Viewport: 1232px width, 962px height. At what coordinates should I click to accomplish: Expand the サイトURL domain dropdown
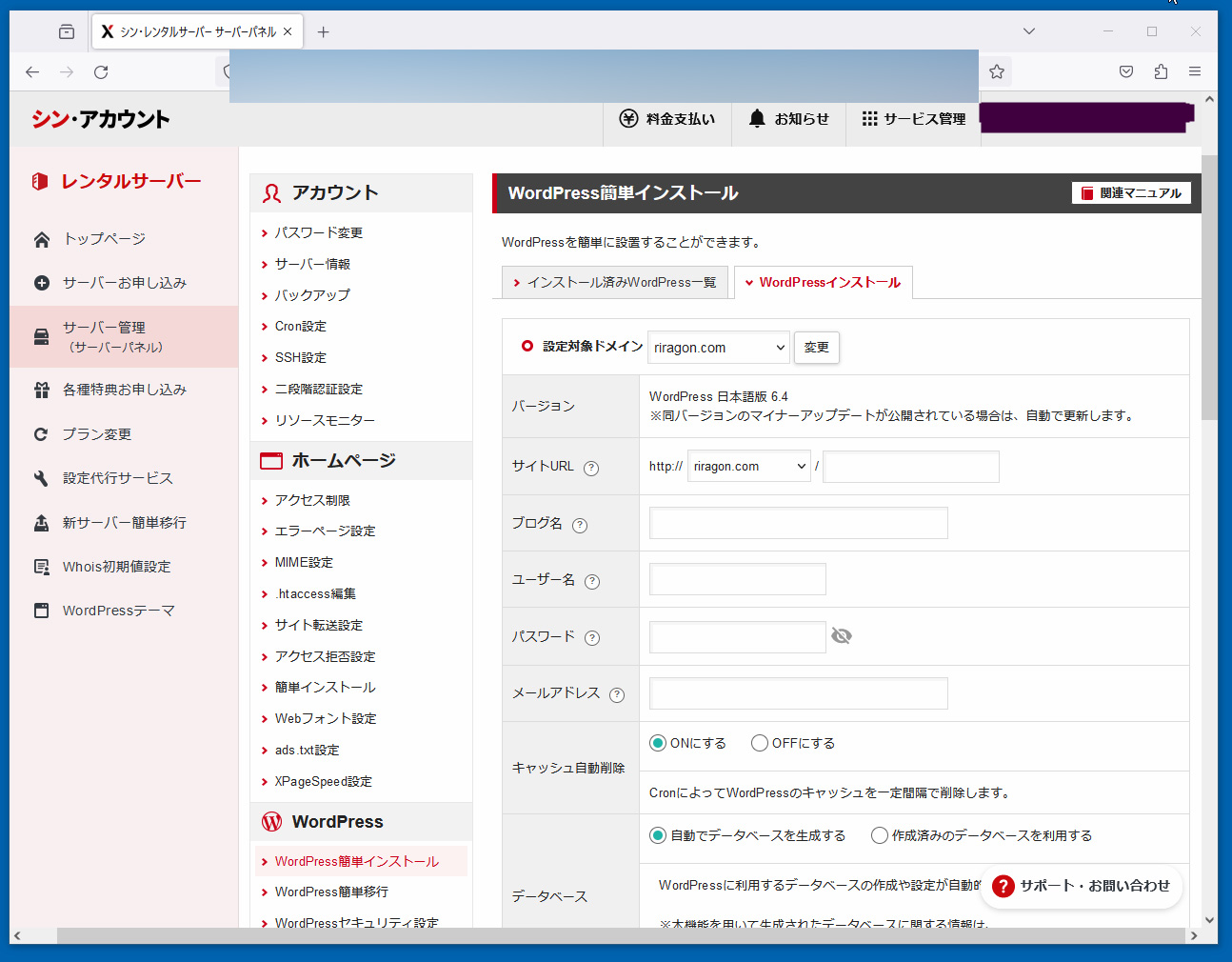[748, 467]
